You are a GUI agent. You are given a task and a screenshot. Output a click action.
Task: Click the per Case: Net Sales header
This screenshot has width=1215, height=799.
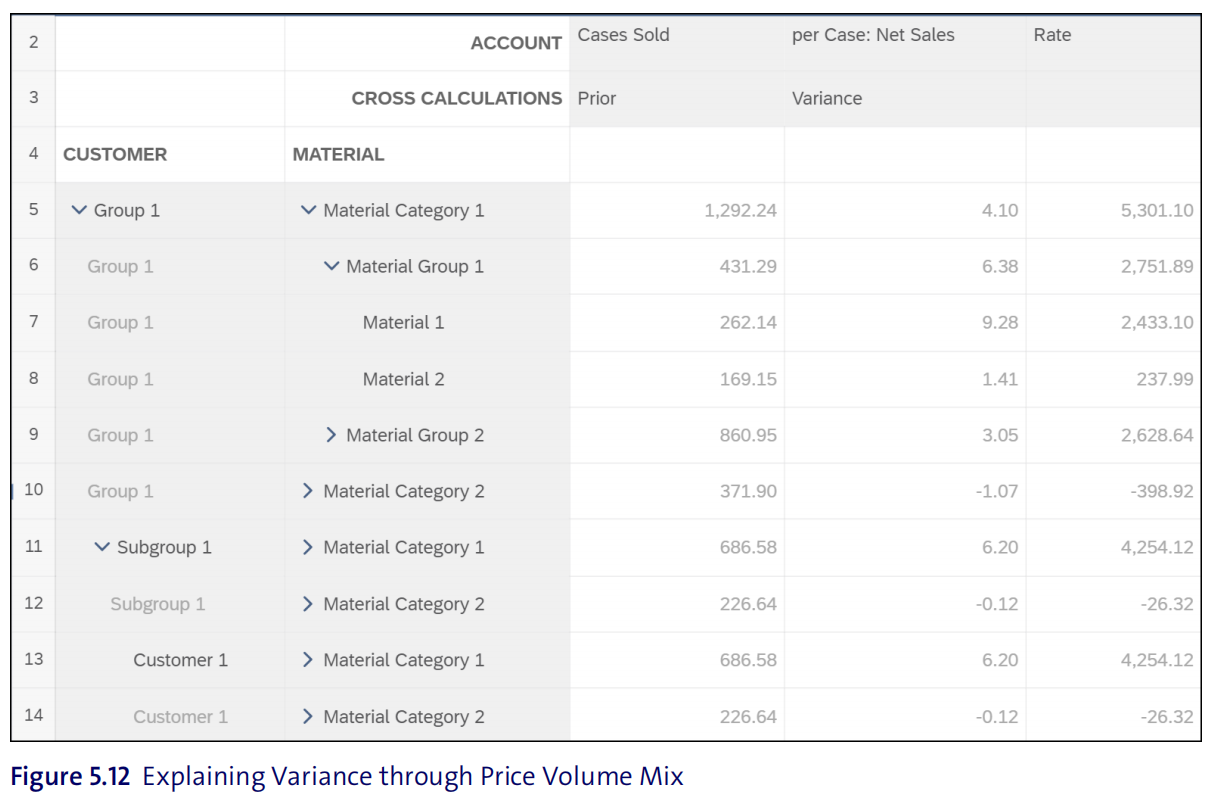click(x=873, y=35)
